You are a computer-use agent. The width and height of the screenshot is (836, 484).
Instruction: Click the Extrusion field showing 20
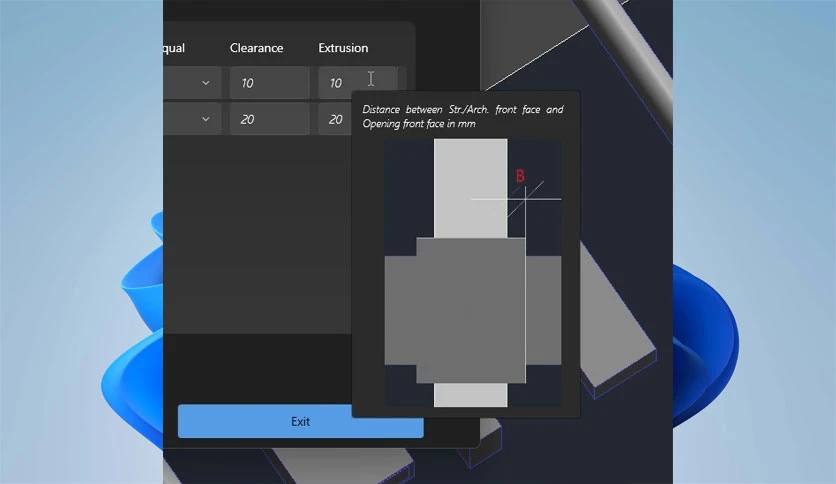click(335, 119)
